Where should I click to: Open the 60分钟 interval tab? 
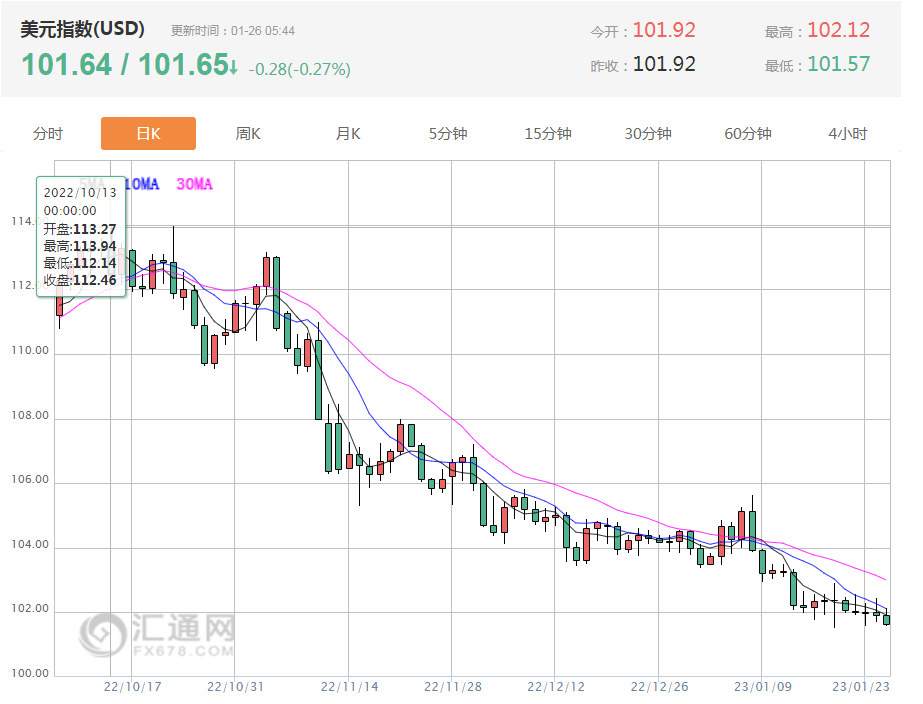[748, 134]
